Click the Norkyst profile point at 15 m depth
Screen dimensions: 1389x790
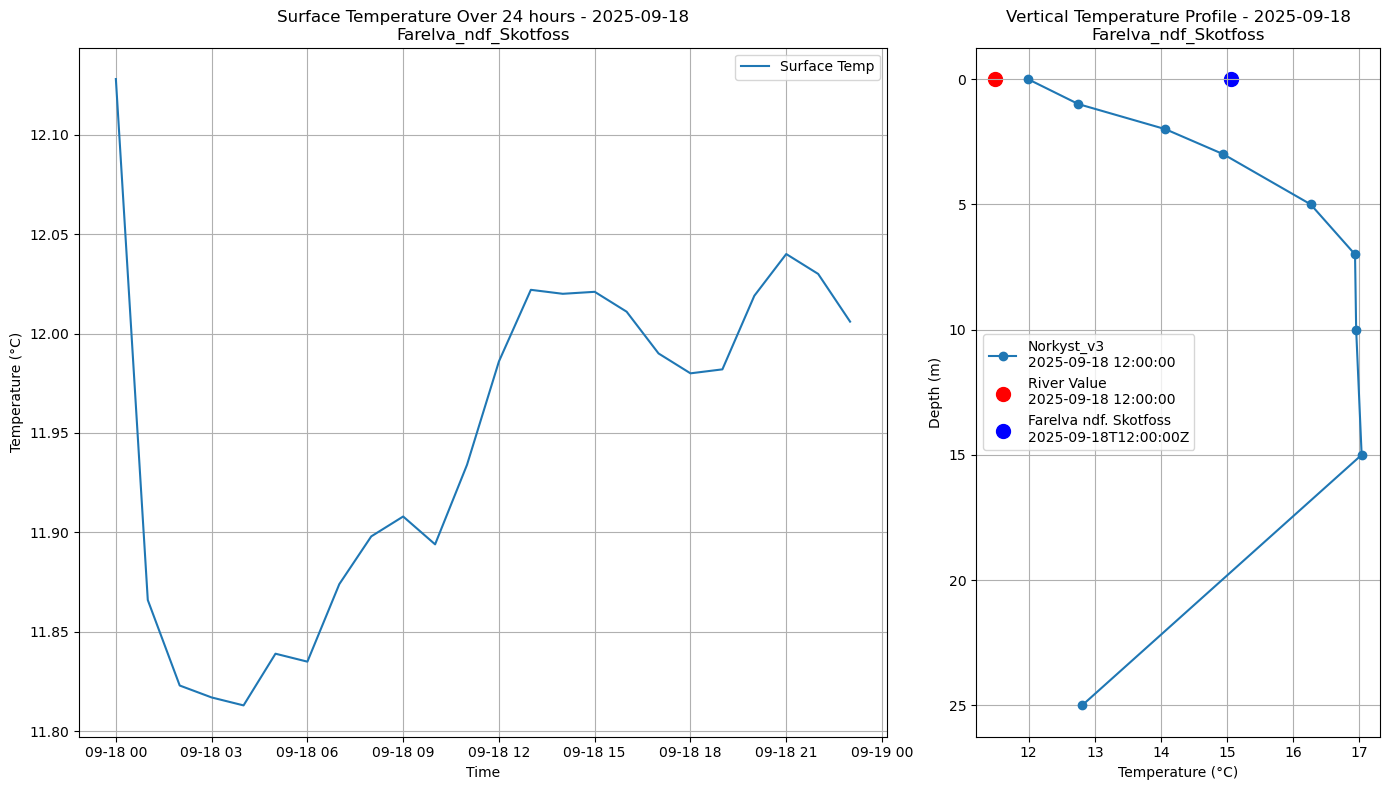click(x=1362, y=455)
